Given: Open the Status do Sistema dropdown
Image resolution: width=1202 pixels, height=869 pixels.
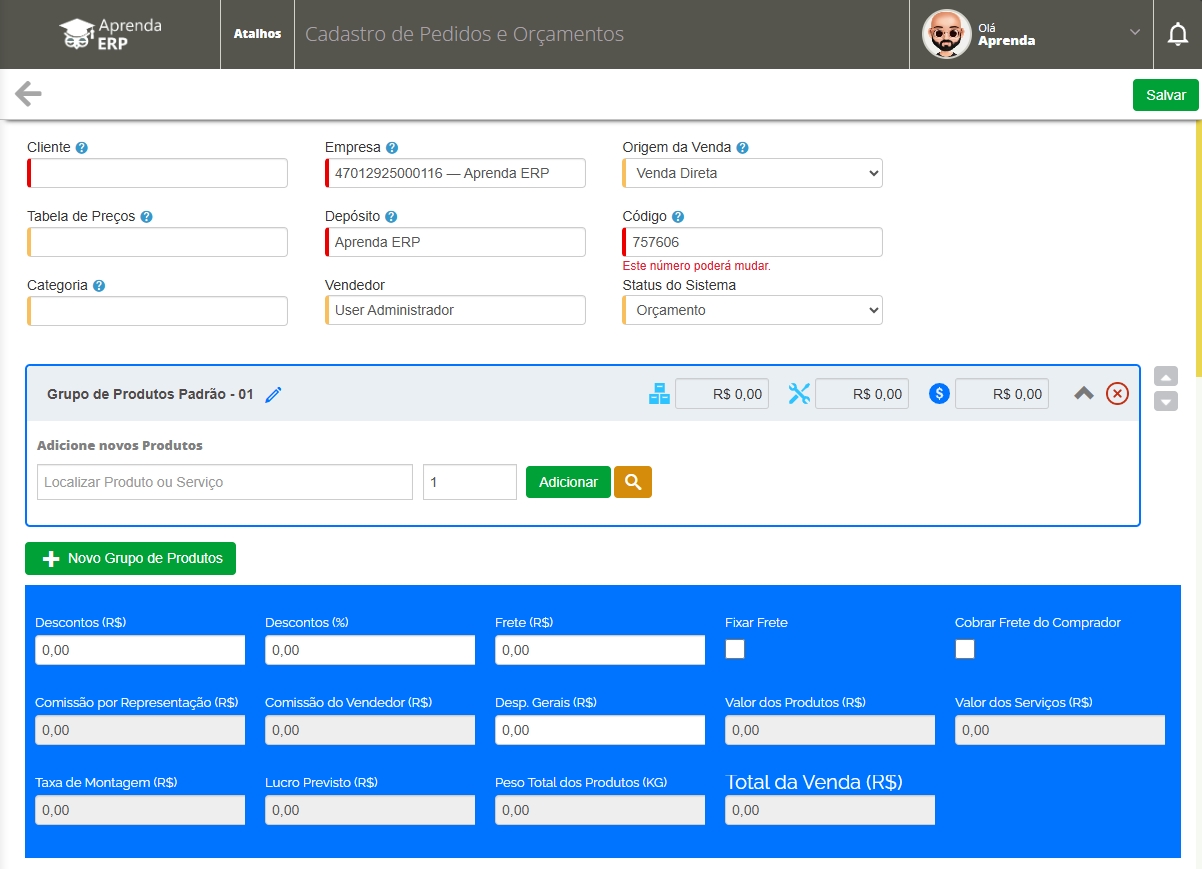Looking at the screenshot, I should point(752,310).
